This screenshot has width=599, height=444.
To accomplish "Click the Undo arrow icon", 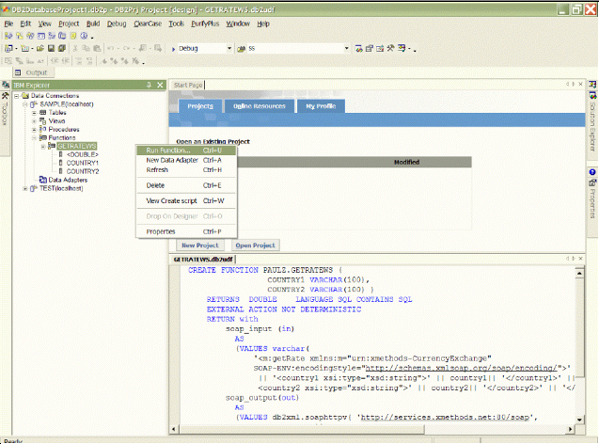I will tap(111, 49).
